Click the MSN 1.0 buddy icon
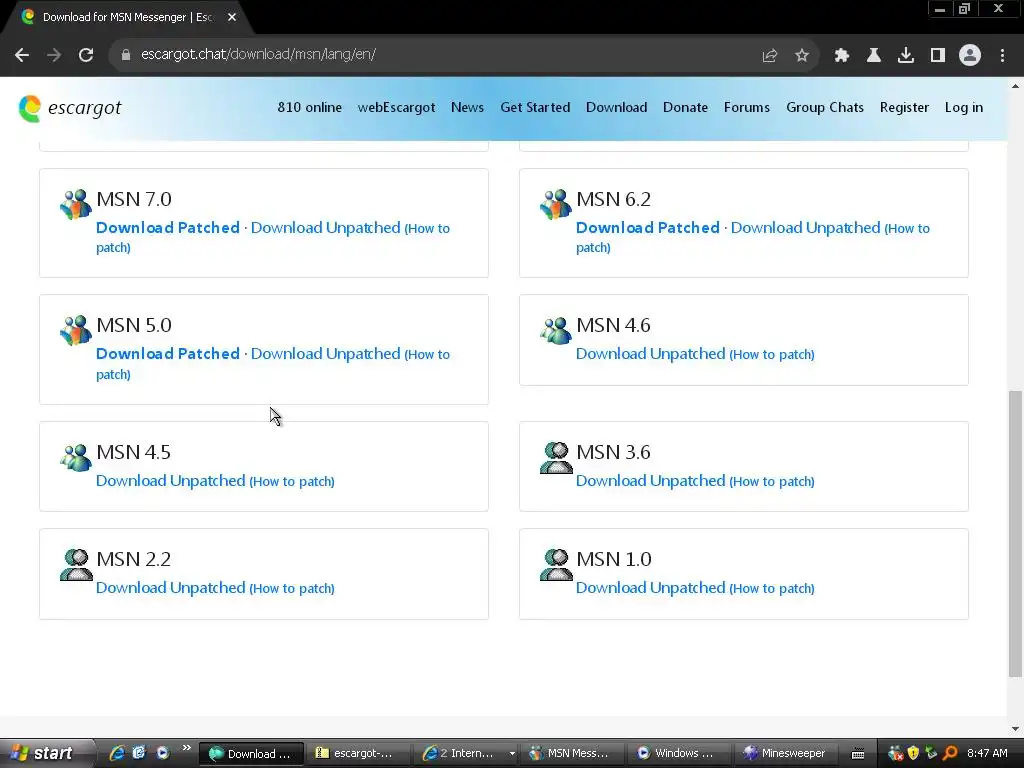The width and height of the screenshot is (1024, 768). point(556,564)
